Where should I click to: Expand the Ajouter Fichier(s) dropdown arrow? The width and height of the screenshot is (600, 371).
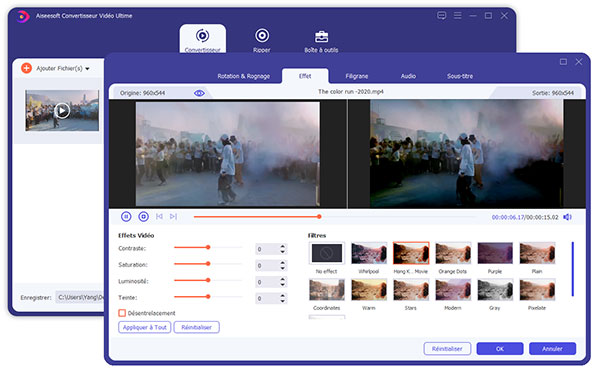tap(87, 69)
